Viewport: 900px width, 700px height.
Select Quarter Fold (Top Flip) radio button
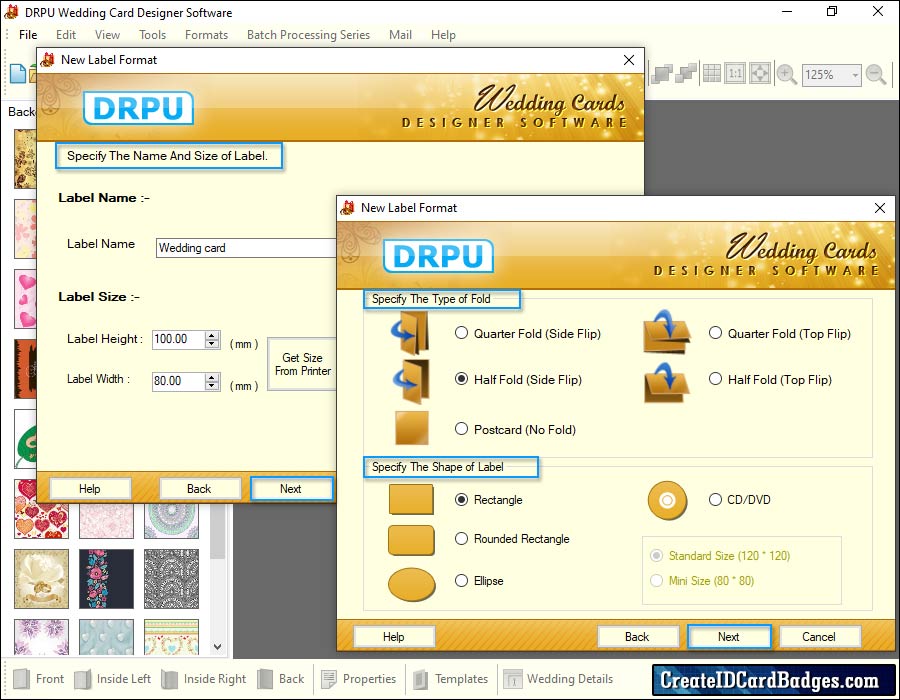coord(715,333)
